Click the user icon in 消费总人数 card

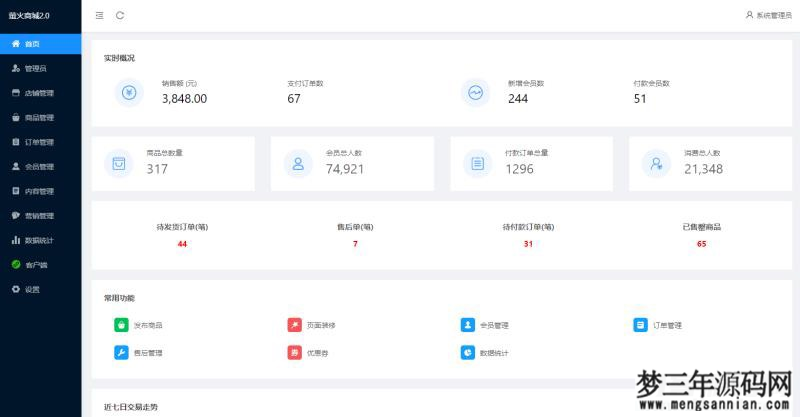pos(656,163)
